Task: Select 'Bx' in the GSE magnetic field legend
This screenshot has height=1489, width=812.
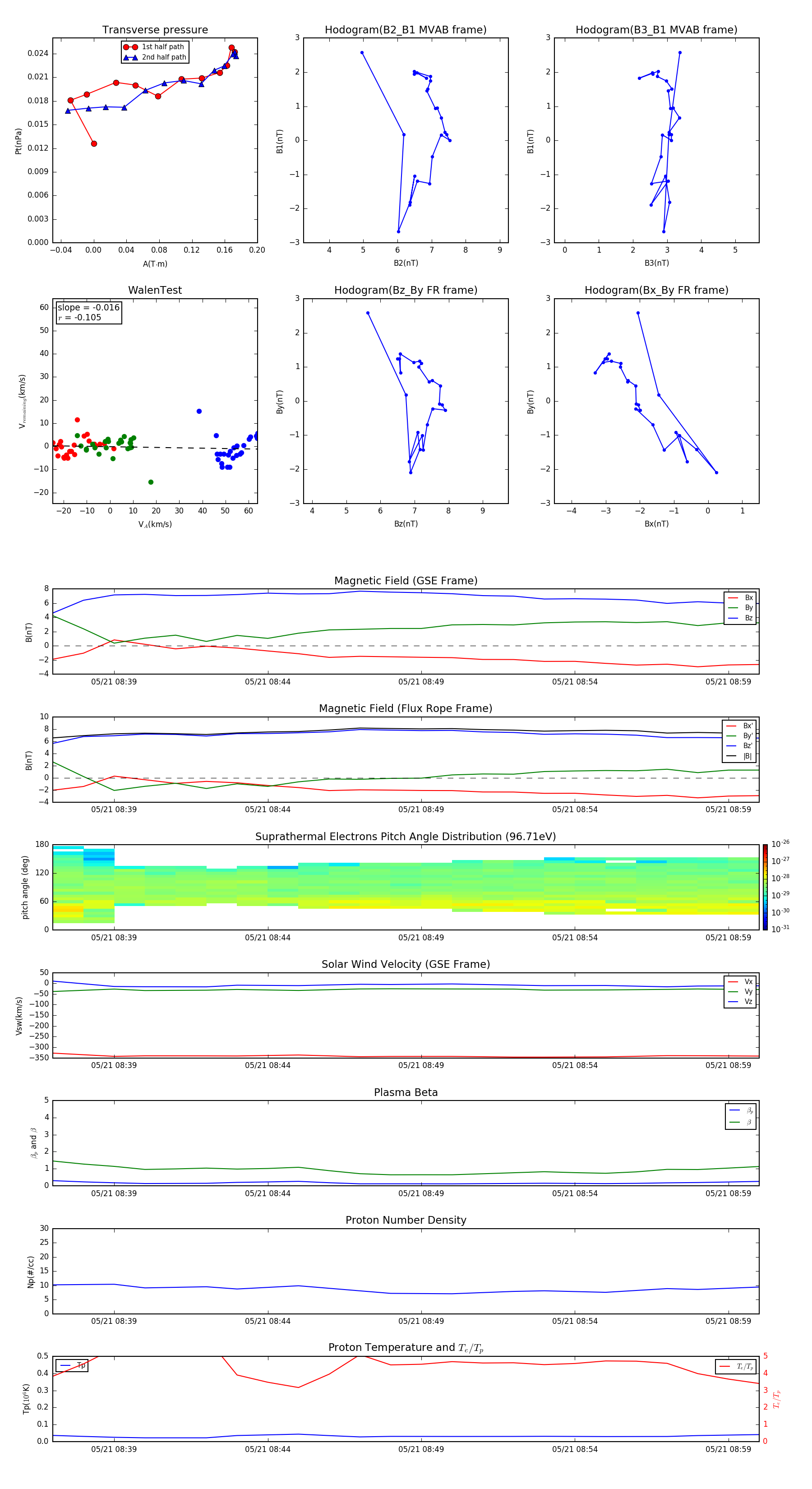Action: (740, 598)
